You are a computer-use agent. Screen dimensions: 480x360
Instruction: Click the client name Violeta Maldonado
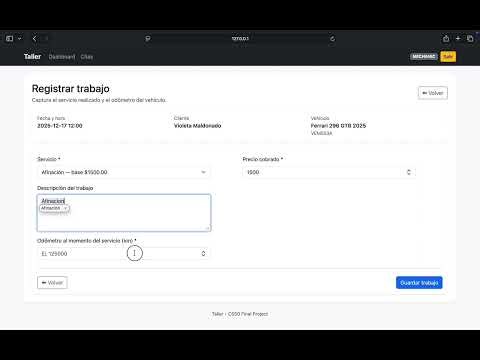(x=197, y=126)
